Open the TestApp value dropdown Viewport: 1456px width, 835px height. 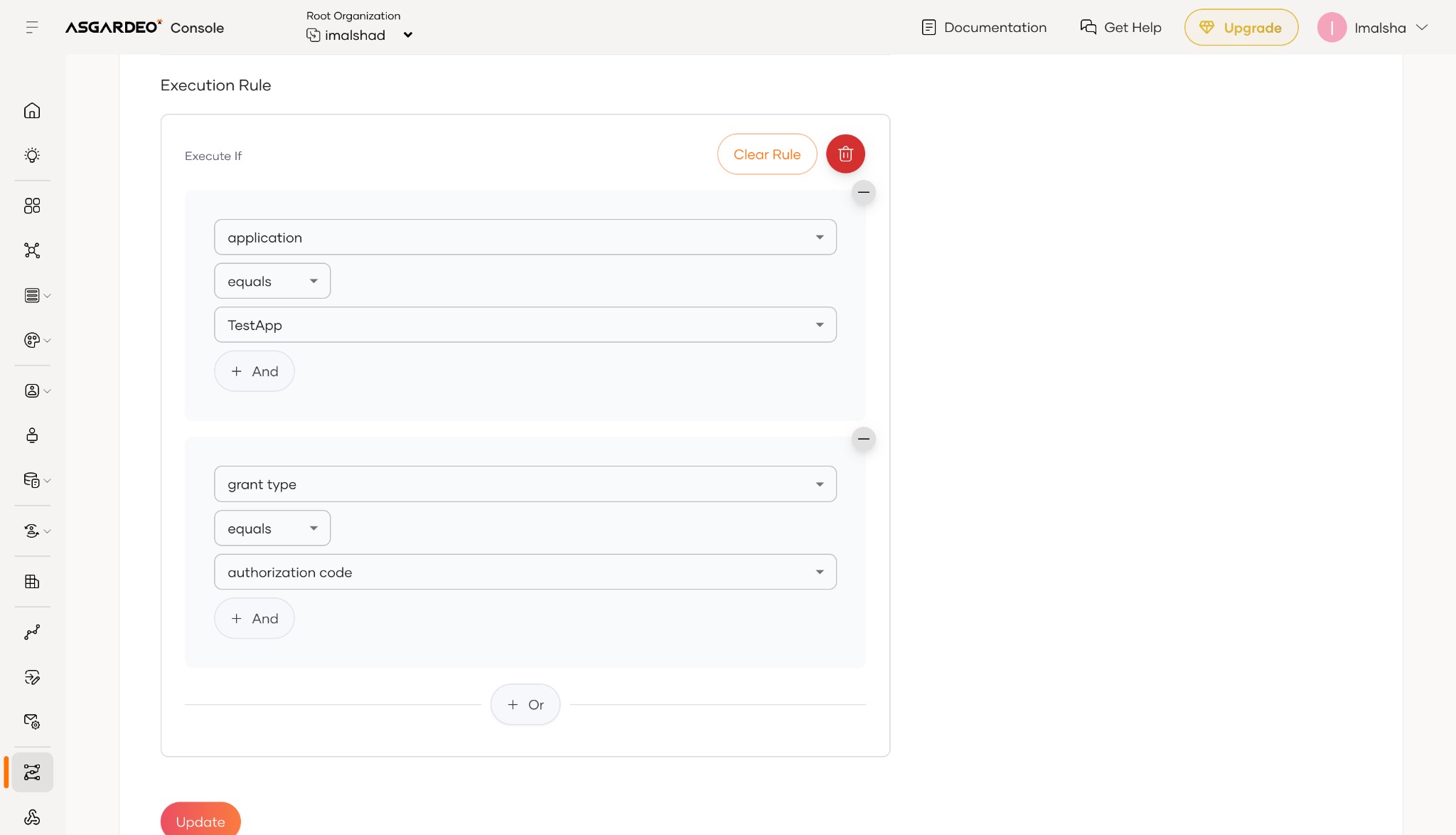525,325
